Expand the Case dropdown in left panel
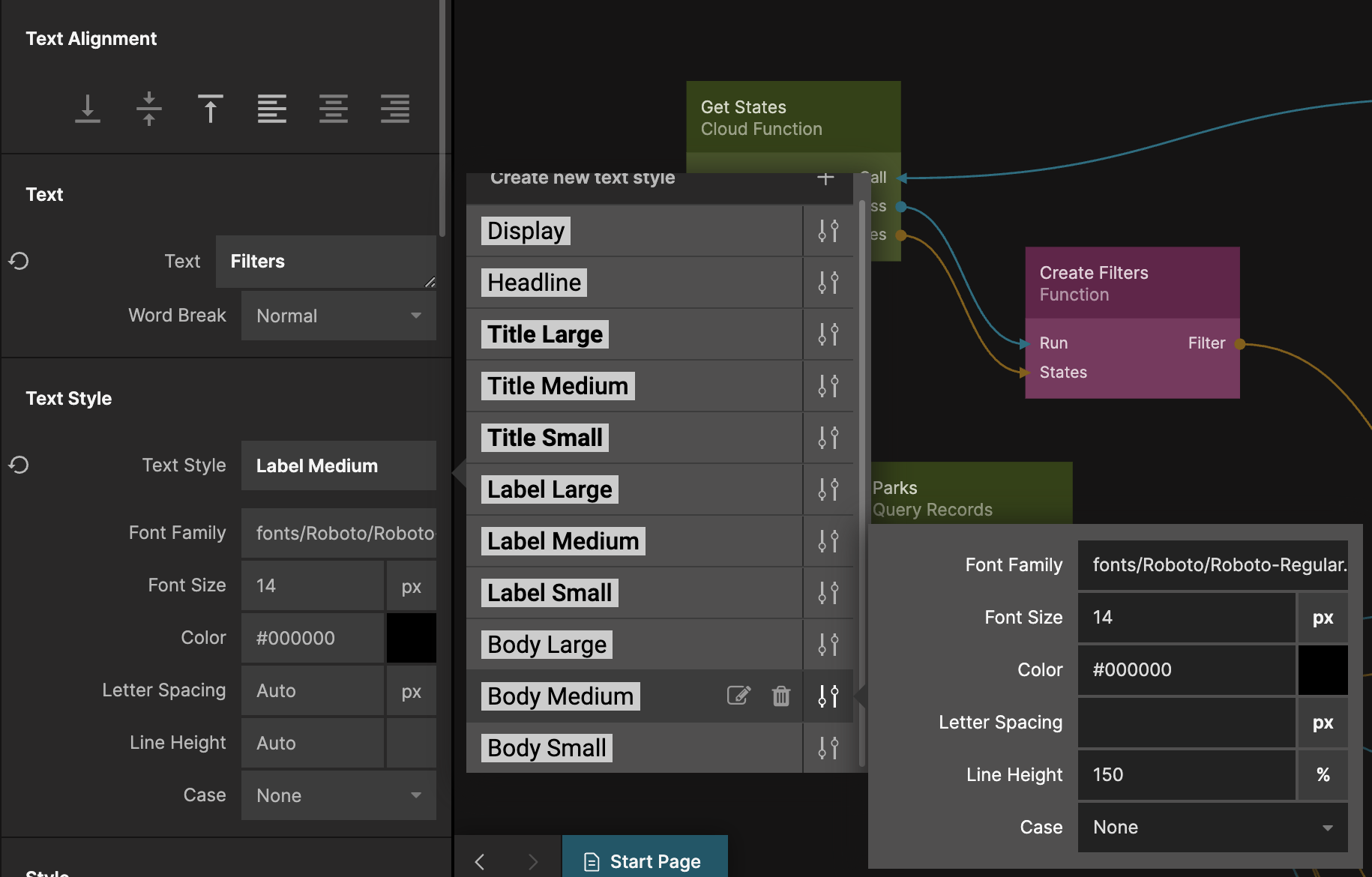The width and height of the screenshot is (1372, 877). pos(339,795)
